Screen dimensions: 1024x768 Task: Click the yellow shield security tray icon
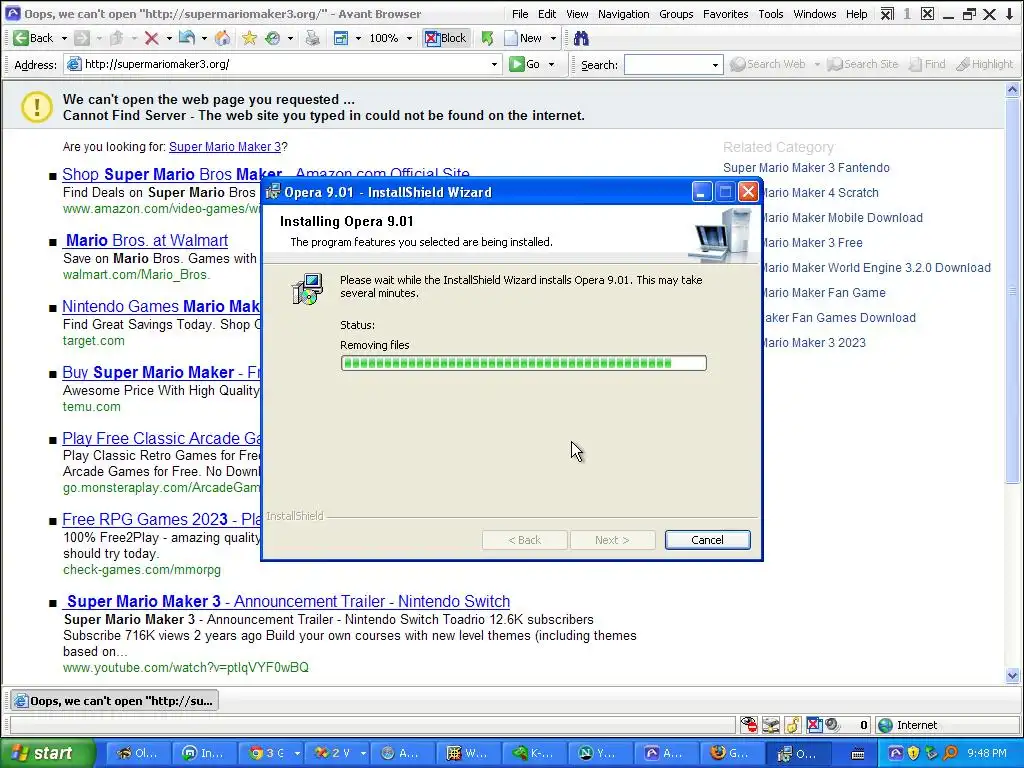coord(913,753)
